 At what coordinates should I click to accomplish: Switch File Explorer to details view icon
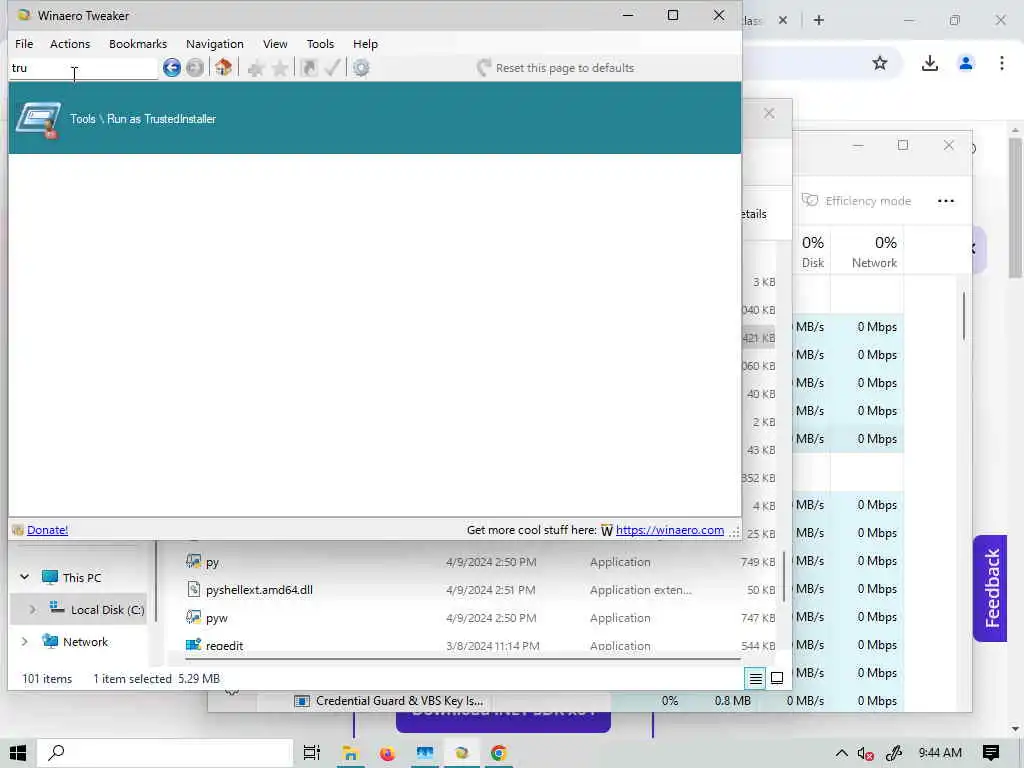pyautogui.click(x=755, y=679)
